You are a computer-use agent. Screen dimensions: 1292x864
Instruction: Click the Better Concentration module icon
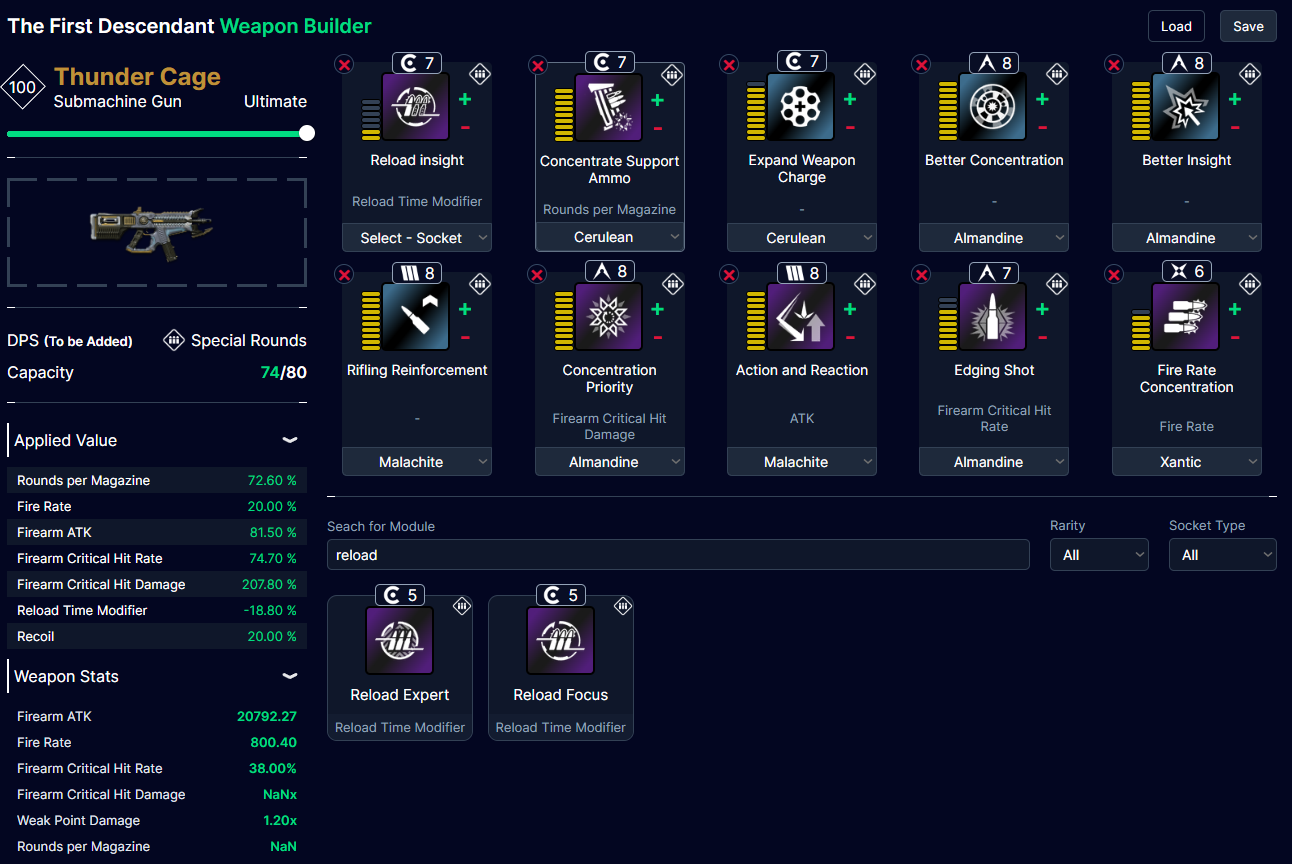(994, 107)
